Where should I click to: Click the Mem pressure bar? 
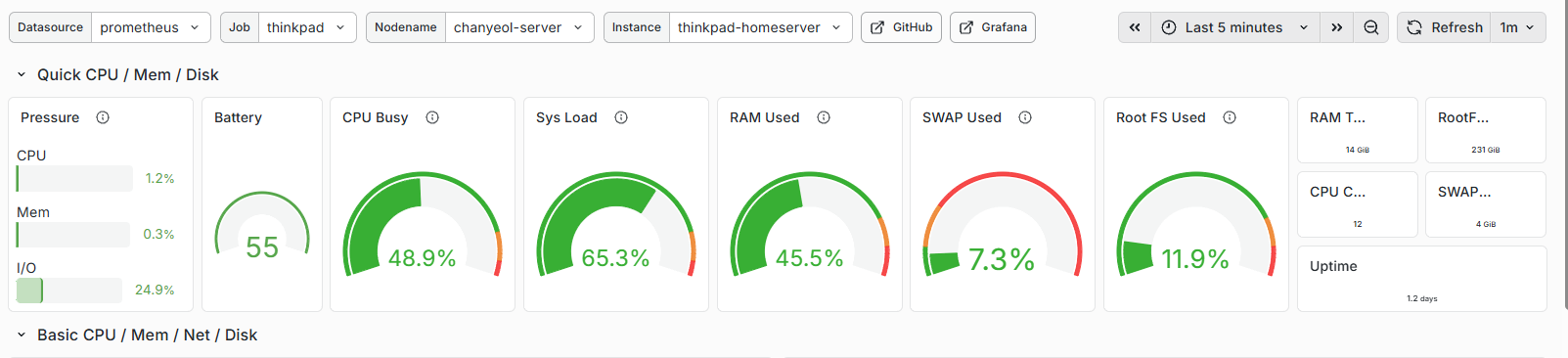click(x=73, y=235)
